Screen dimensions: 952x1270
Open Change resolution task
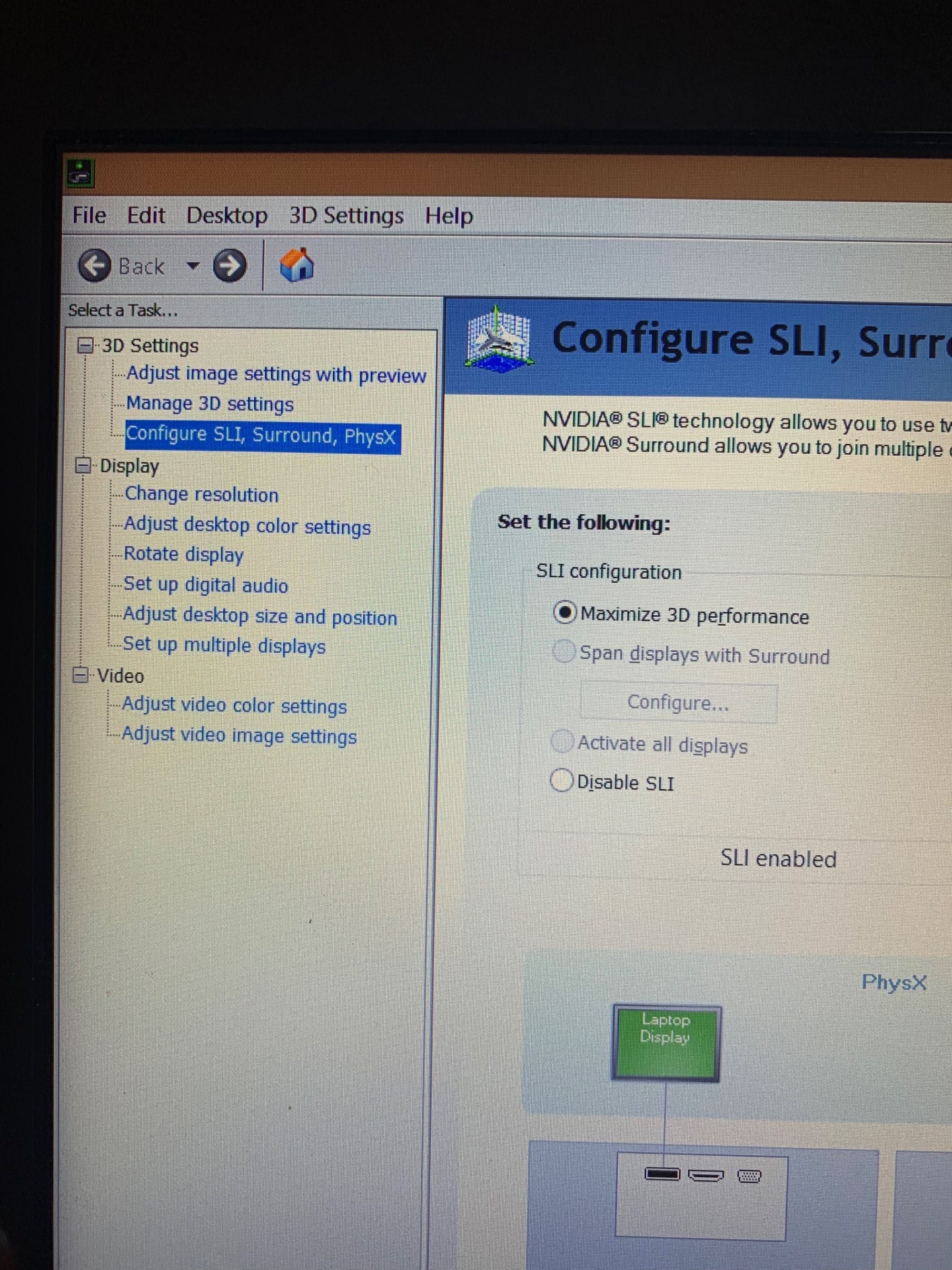[x=201, y=494]
